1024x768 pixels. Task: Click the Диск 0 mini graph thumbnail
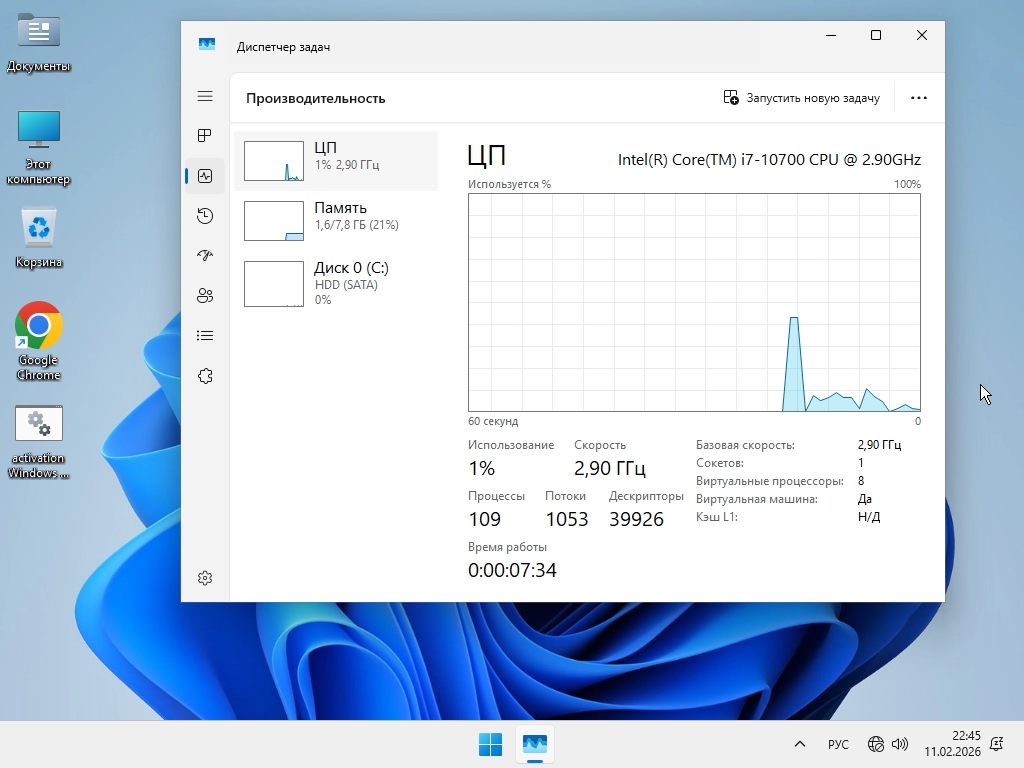pyautogui.click(x=274, y=283)
